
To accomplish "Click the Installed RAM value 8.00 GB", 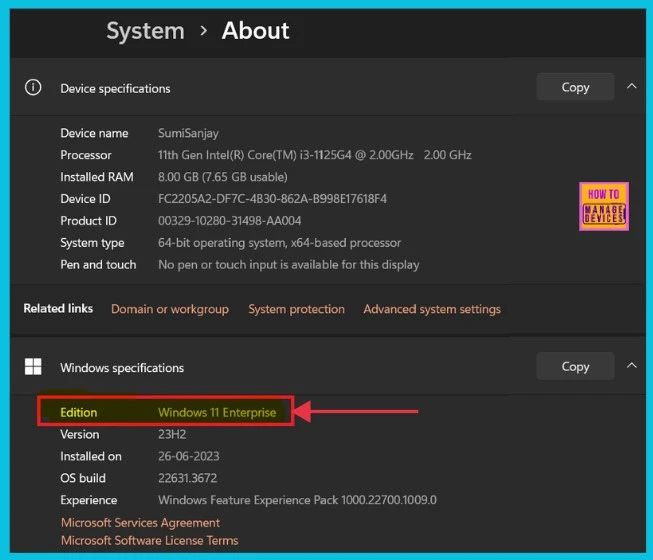I will 222,177.
